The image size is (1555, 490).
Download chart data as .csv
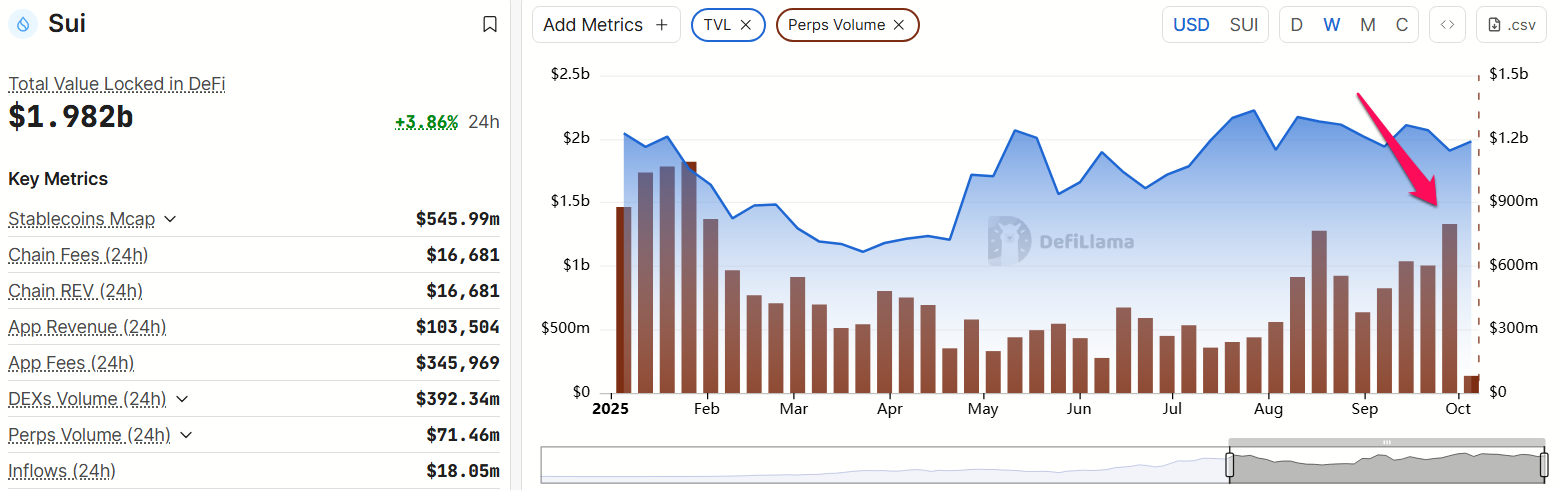coord(1510,25)
